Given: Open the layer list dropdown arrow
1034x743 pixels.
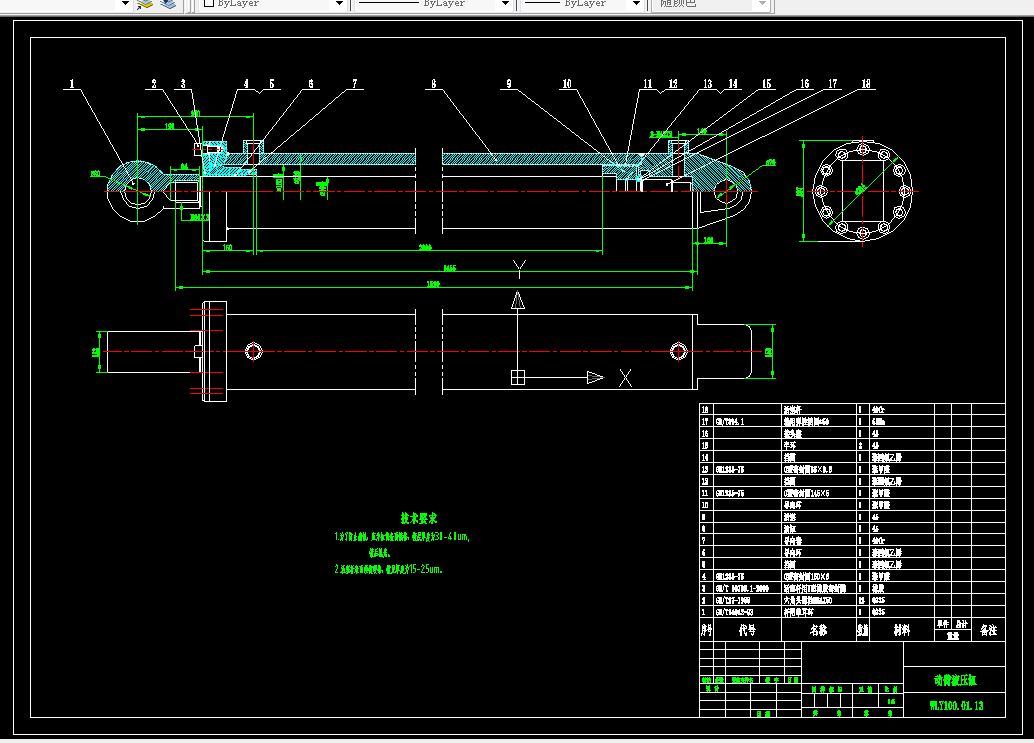Looking at the screenshot, I should (x=125, y=4).
